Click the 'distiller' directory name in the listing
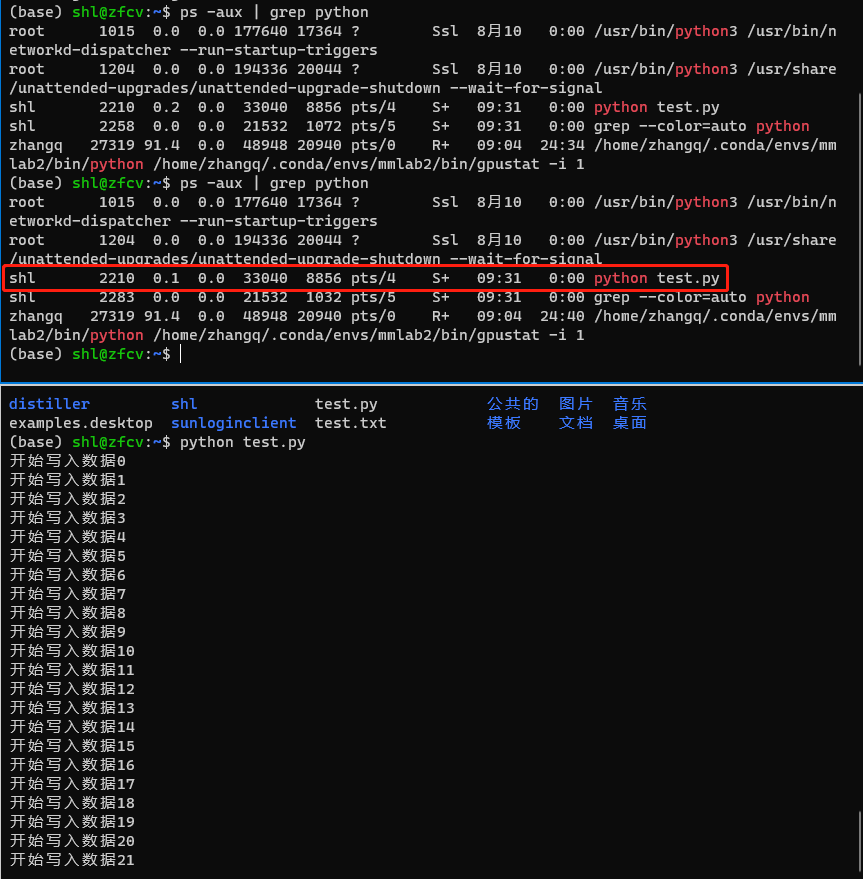The image size is (863, 879). pos(49,404)
